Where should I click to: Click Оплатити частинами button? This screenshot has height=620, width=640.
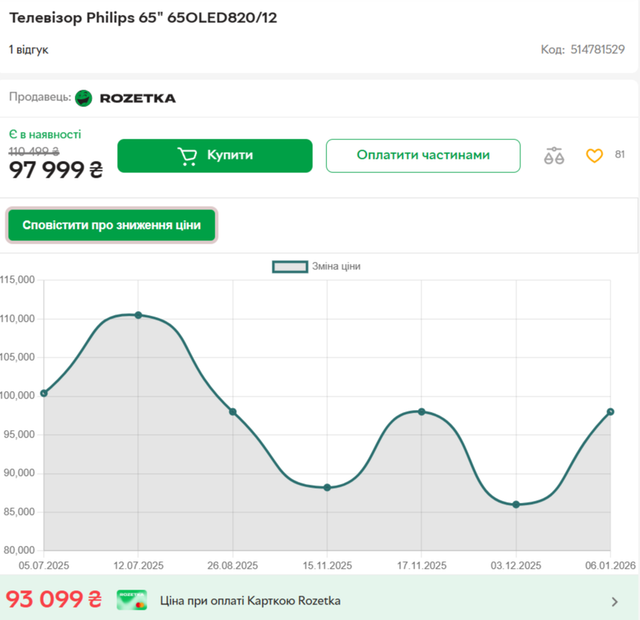[423, 156]
